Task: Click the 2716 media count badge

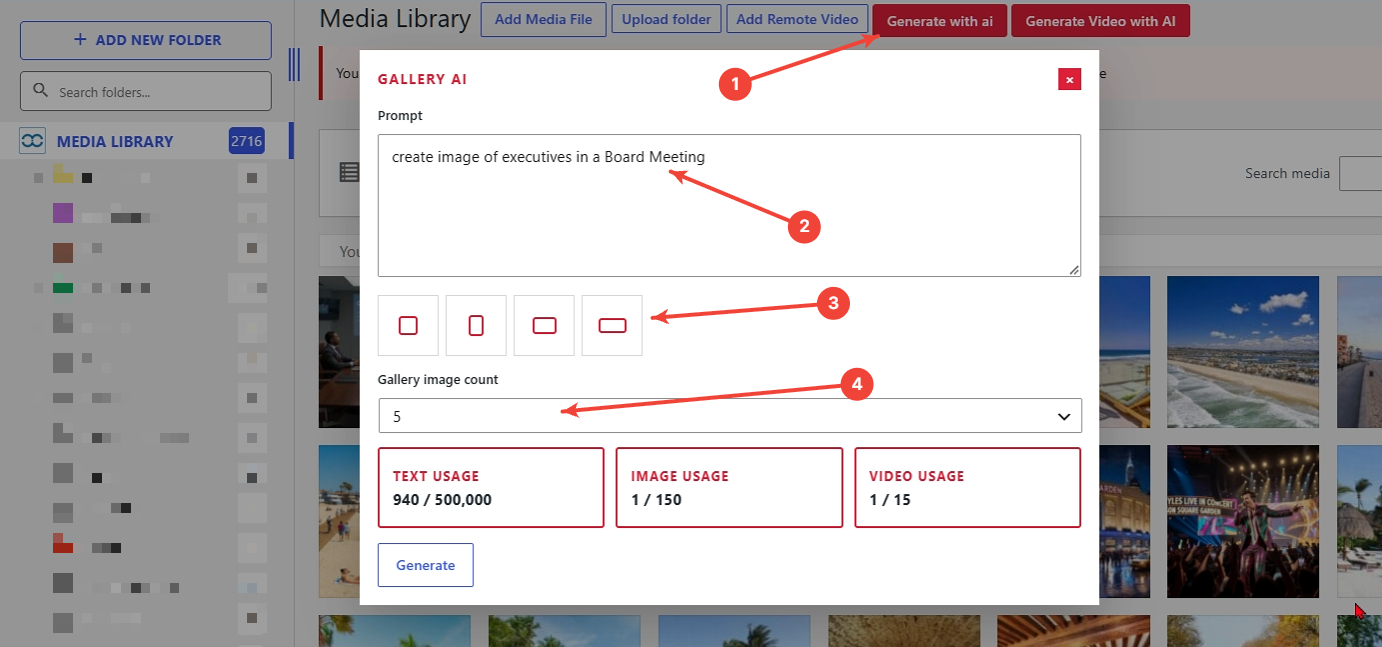Action: click(246, 142)
